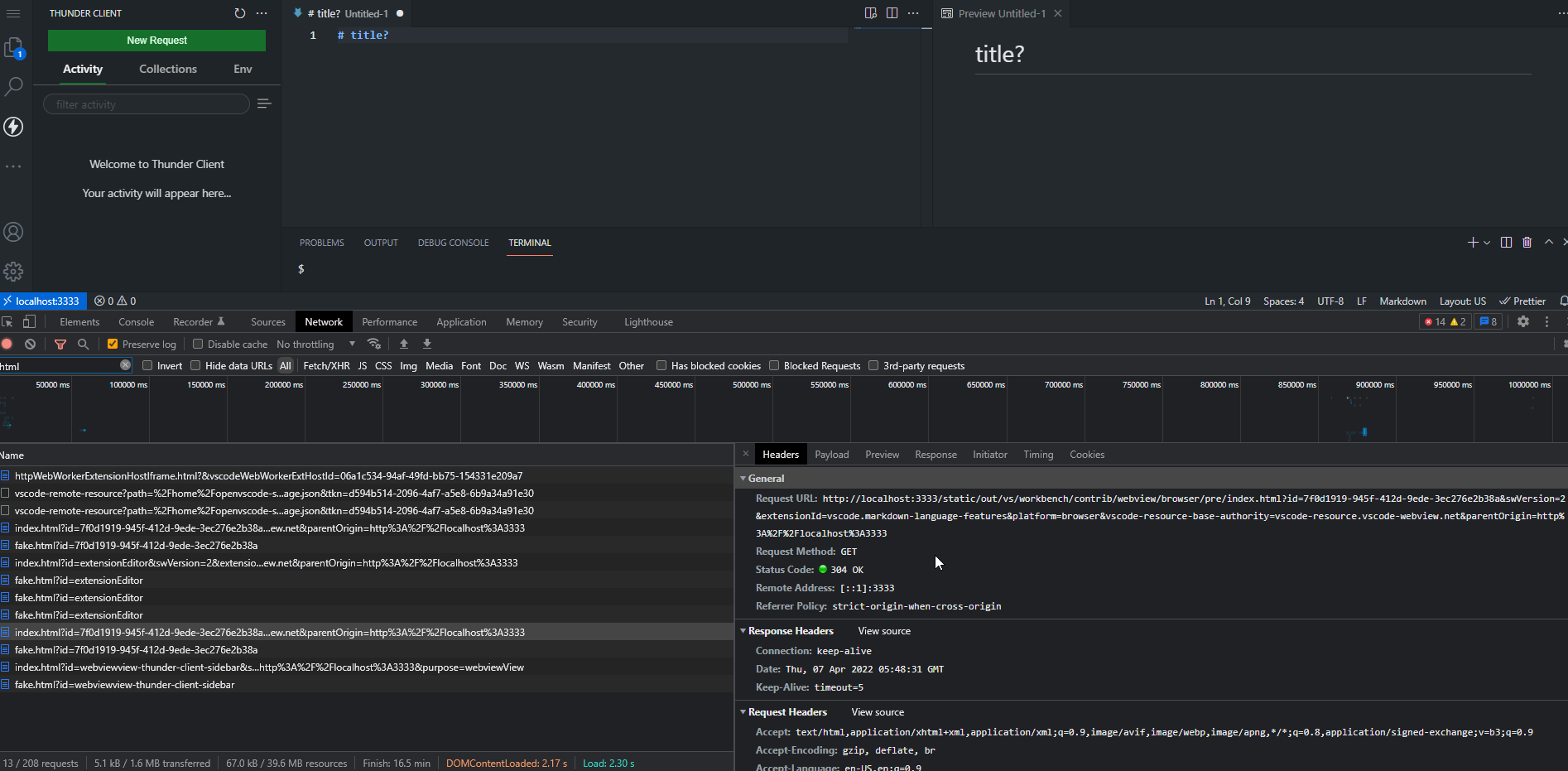Open Thunder Client more actions ellipsis
This screenshot has height=771, width=1568.
coord(262,13)
